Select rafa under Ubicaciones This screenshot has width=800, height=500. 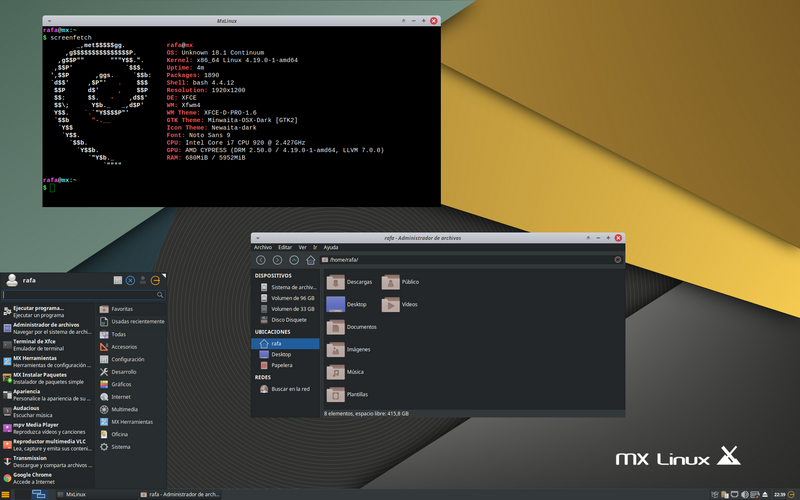(x=286, y=343)
